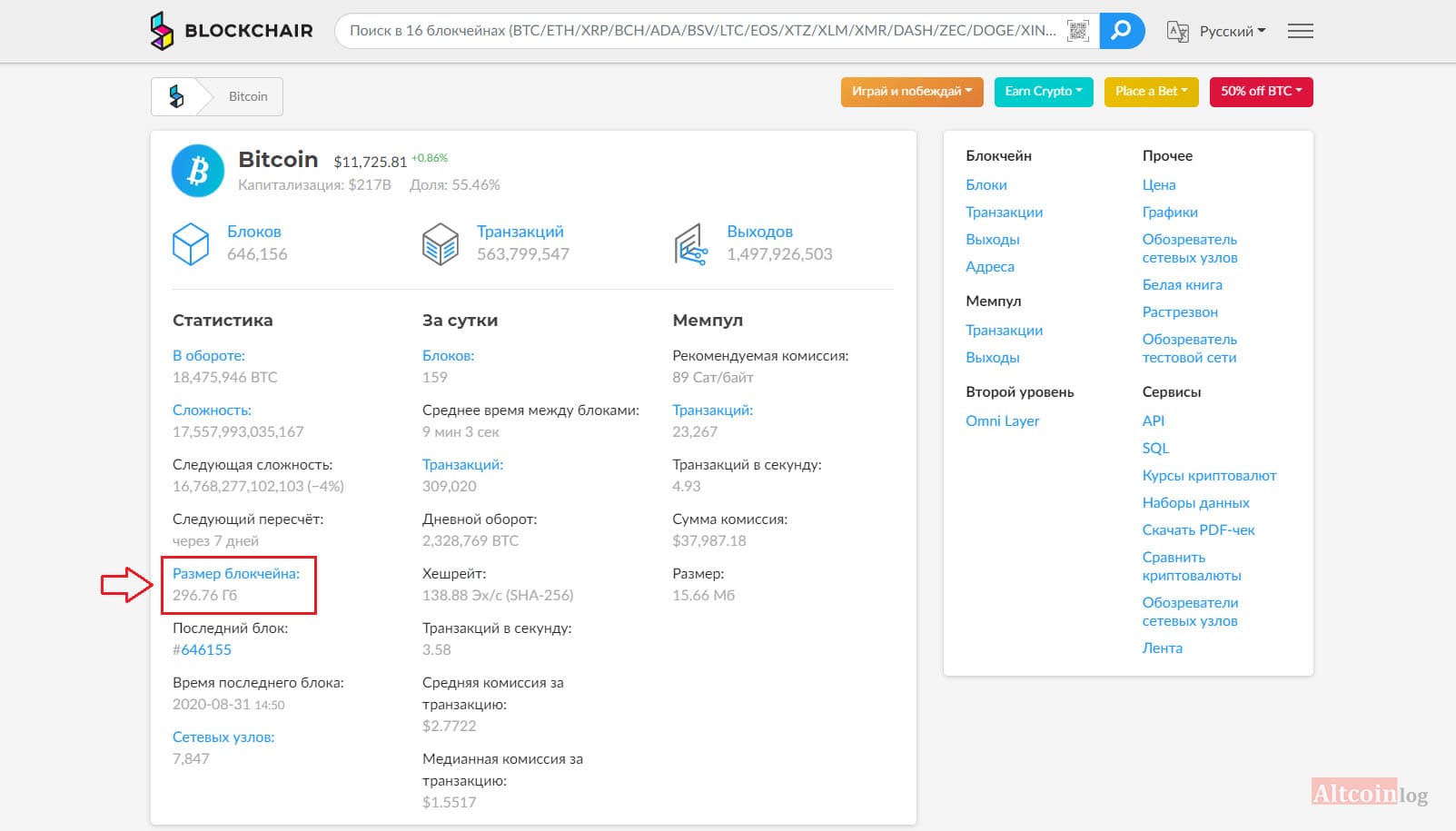Click the breadcrumb home Blockchair icon
The height and width of the screenshot is (831, 1456).
(x=177, y=96)
